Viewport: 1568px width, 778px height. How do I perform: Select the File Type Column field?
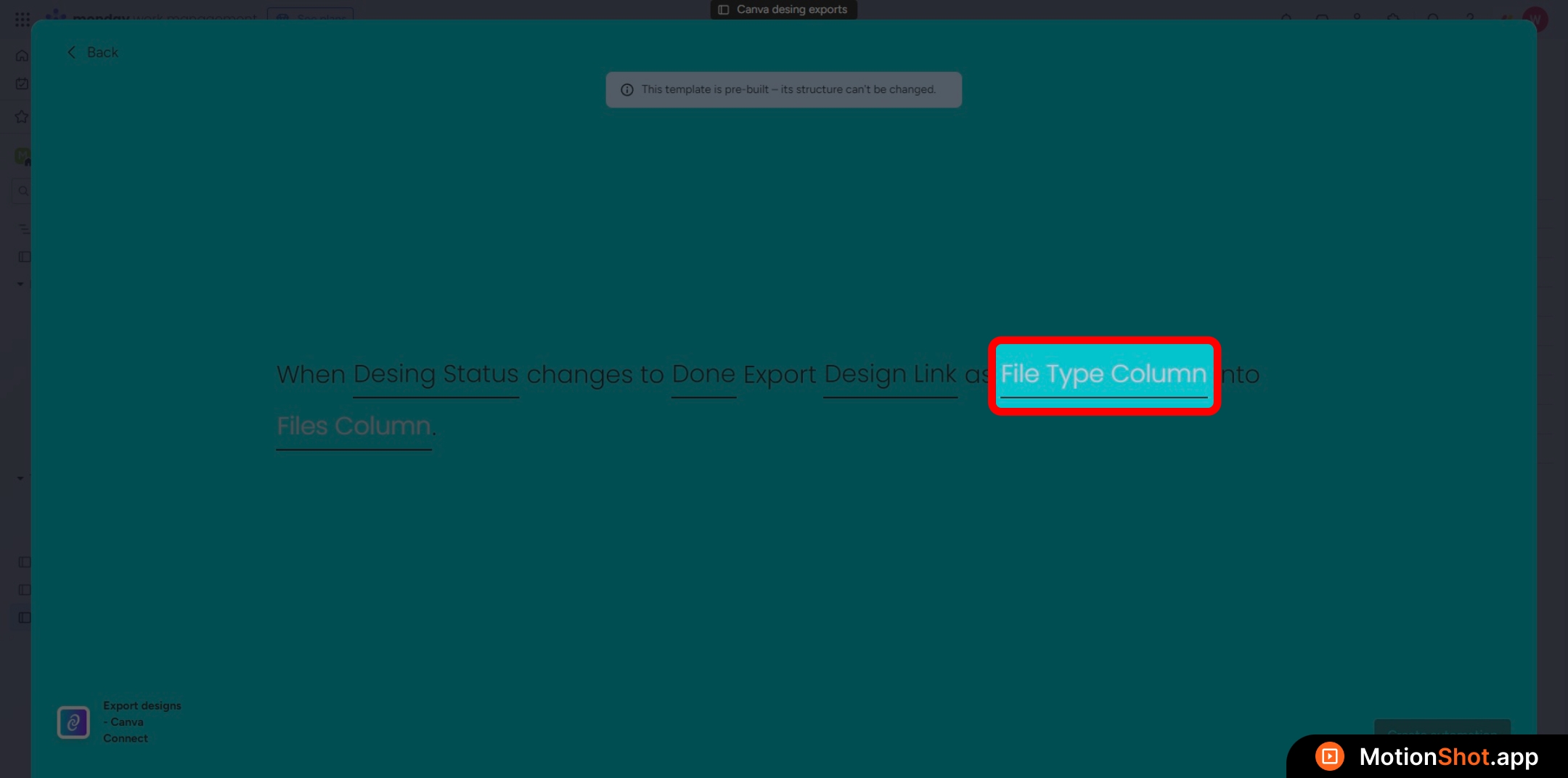pos(1103,374)
